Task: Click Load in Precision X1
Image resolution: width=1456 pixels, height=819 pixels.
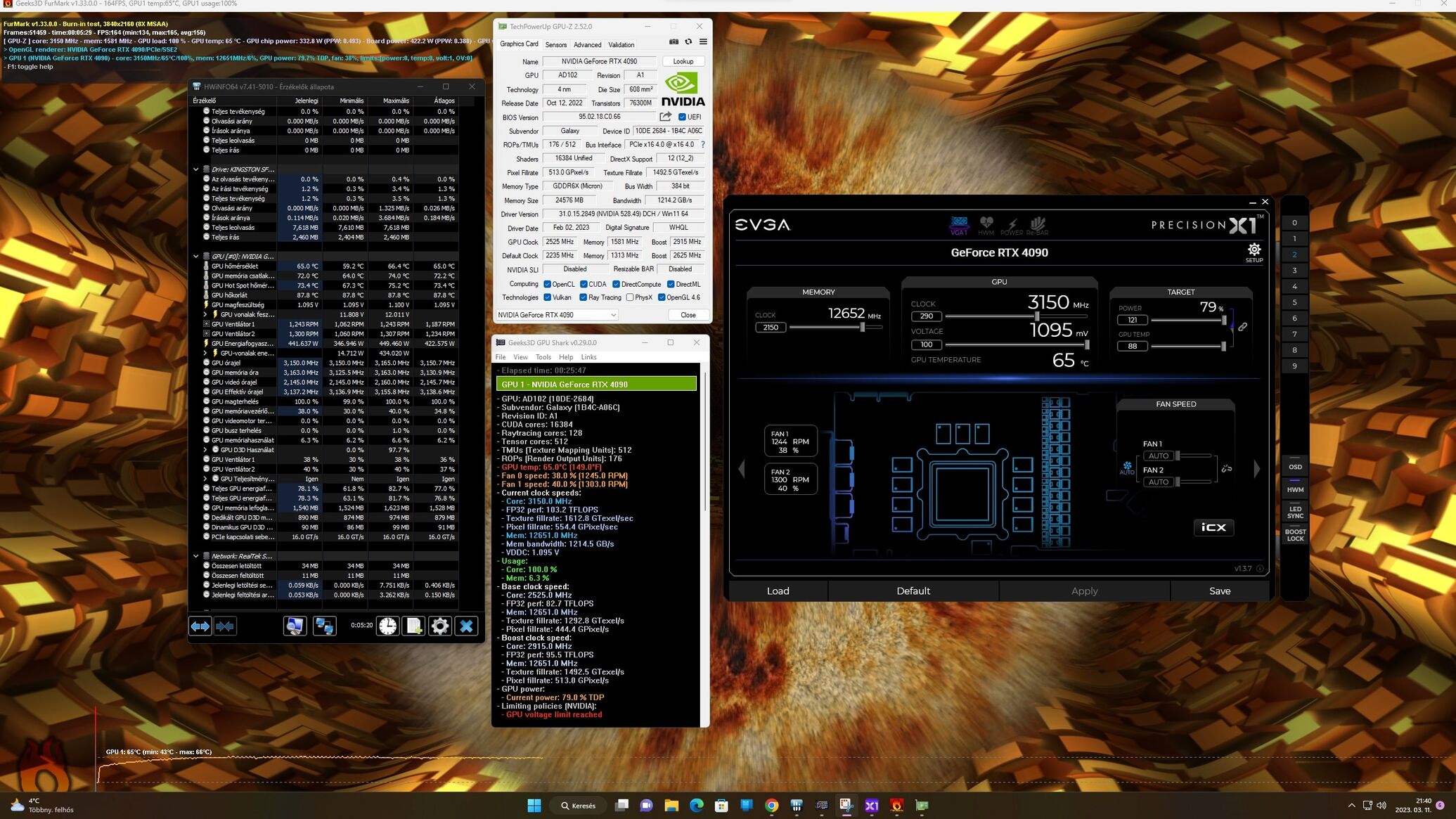Action: point(778,591)
